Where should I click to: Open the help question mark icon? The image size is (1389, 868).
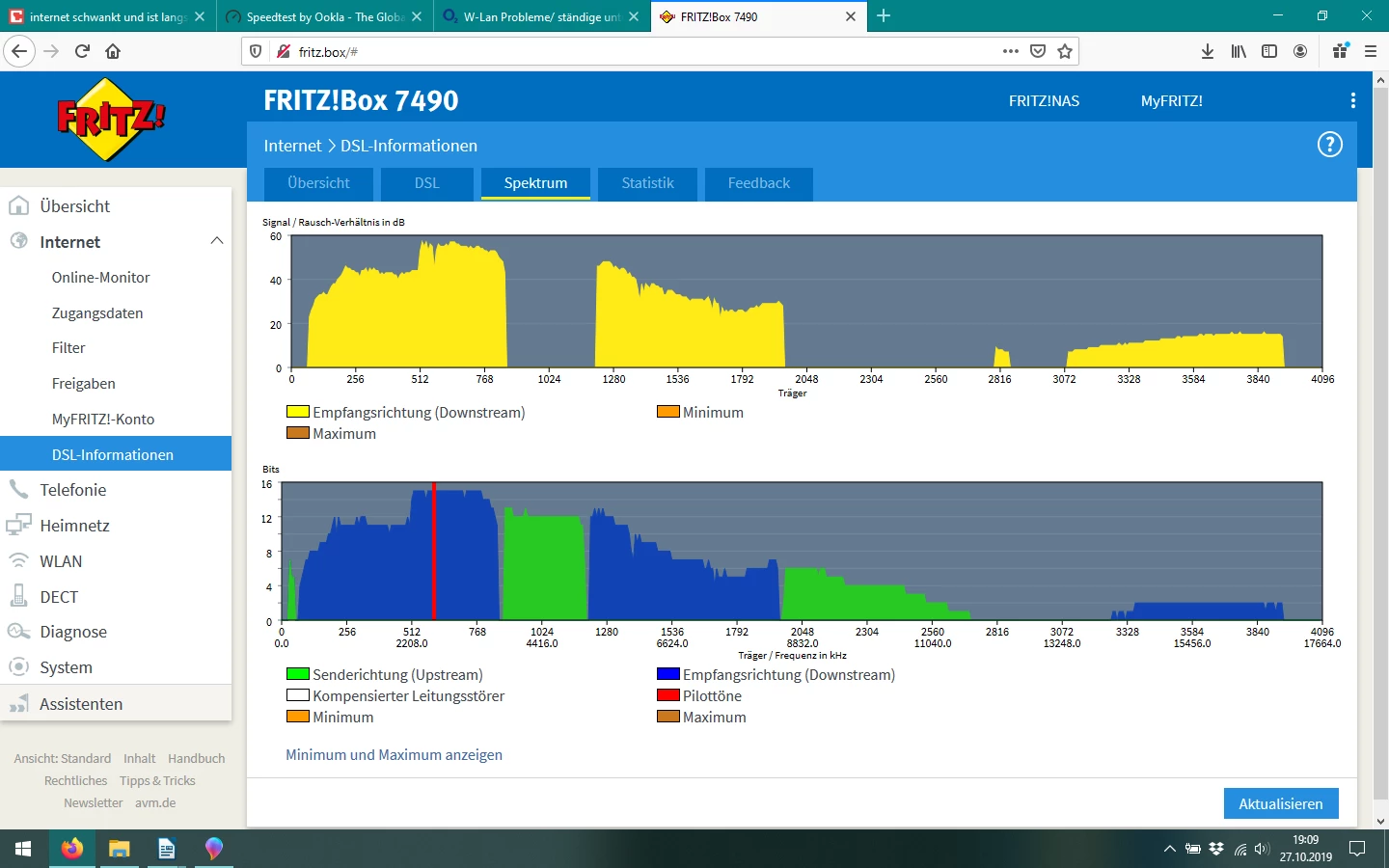(1329, 145)
